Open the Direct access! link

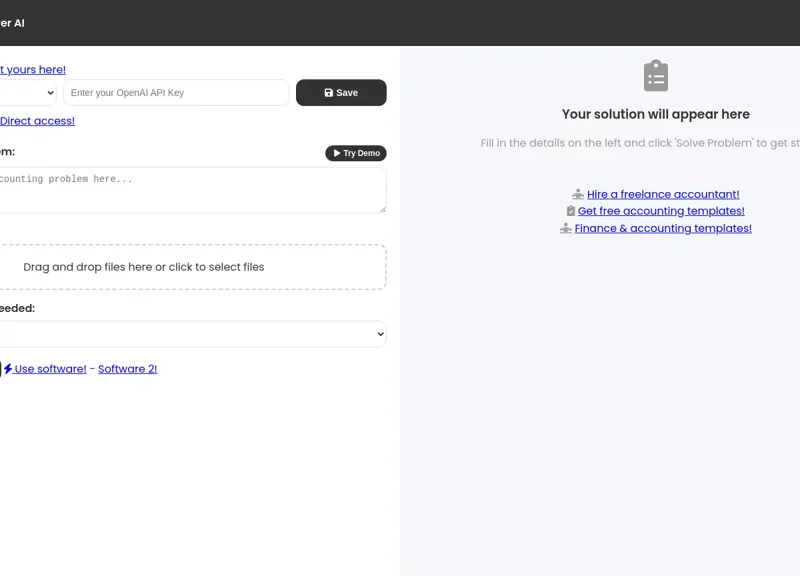37,121
